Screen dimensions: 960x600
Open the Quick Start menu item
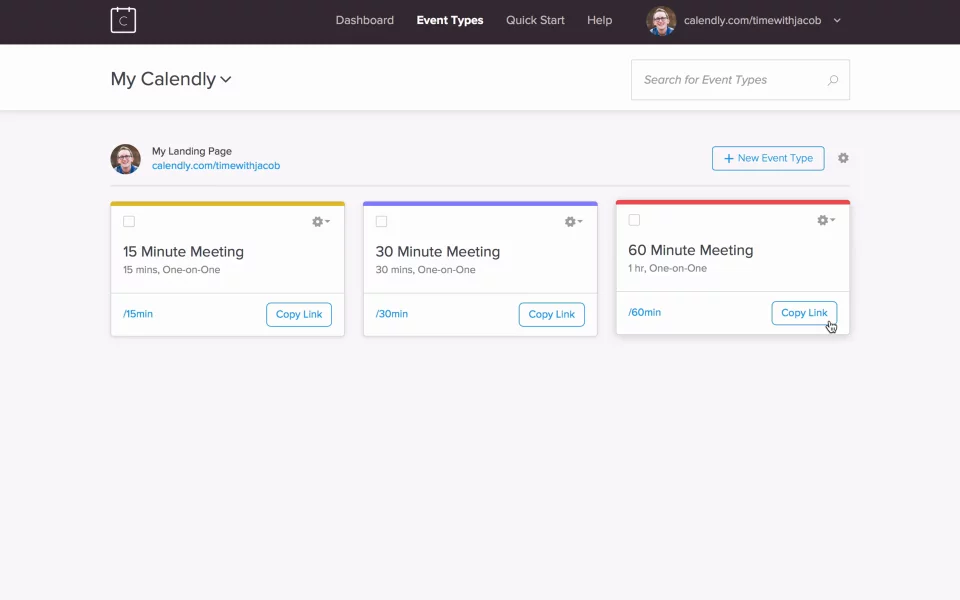pyautogui.click(x=535, y=20)
